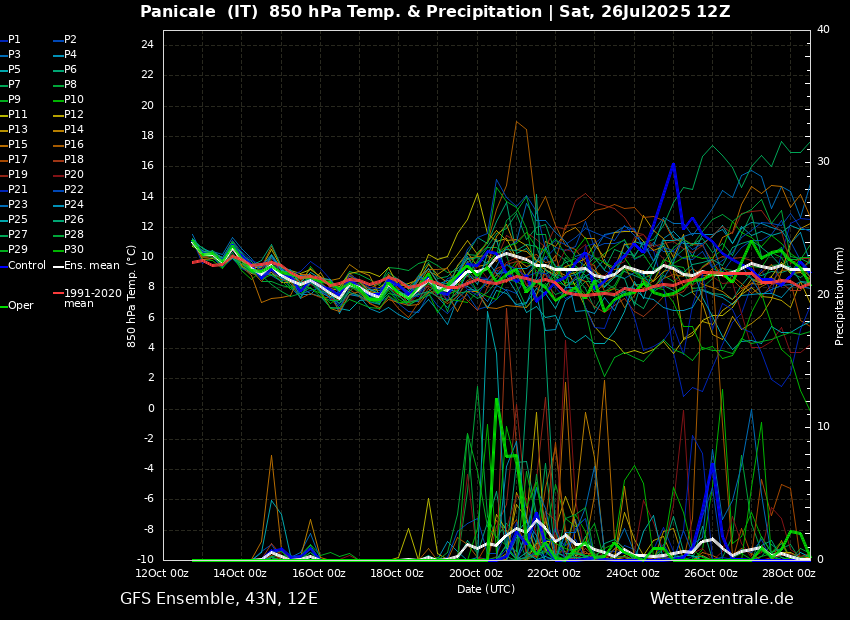This screenshot has height=620, width=850.
Task: Click the chart title Panicale (IT) 850 hPa
Action: click(x=435, y=12)
